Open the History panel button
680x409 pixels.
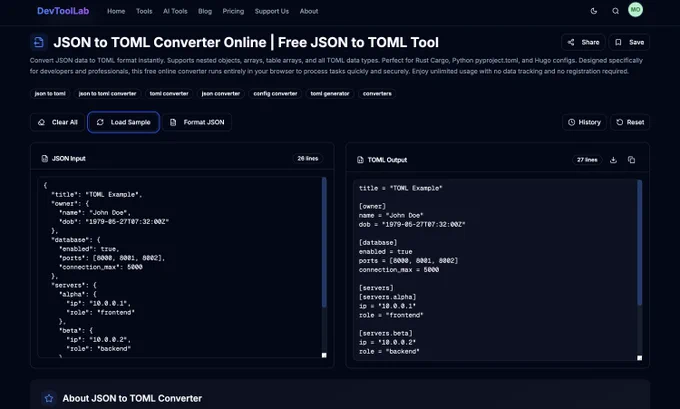585,122
